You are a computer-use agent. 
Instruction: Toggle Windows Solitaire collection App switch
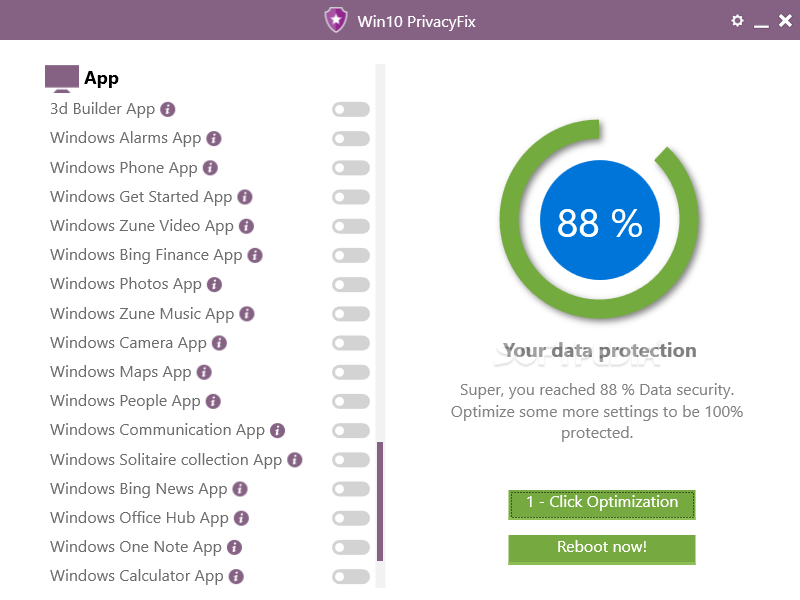pyautogui.click(x=351, y=460)
